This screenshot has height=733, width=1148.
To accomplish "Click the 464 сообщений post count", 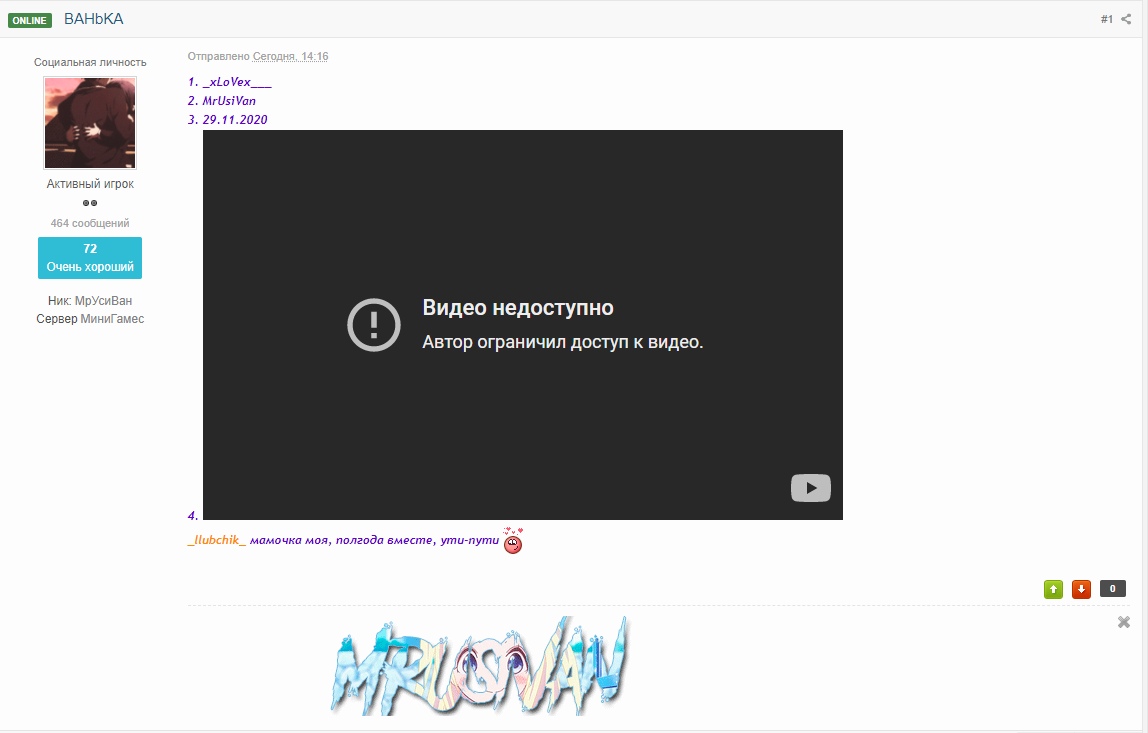I will tap(90, 223).
